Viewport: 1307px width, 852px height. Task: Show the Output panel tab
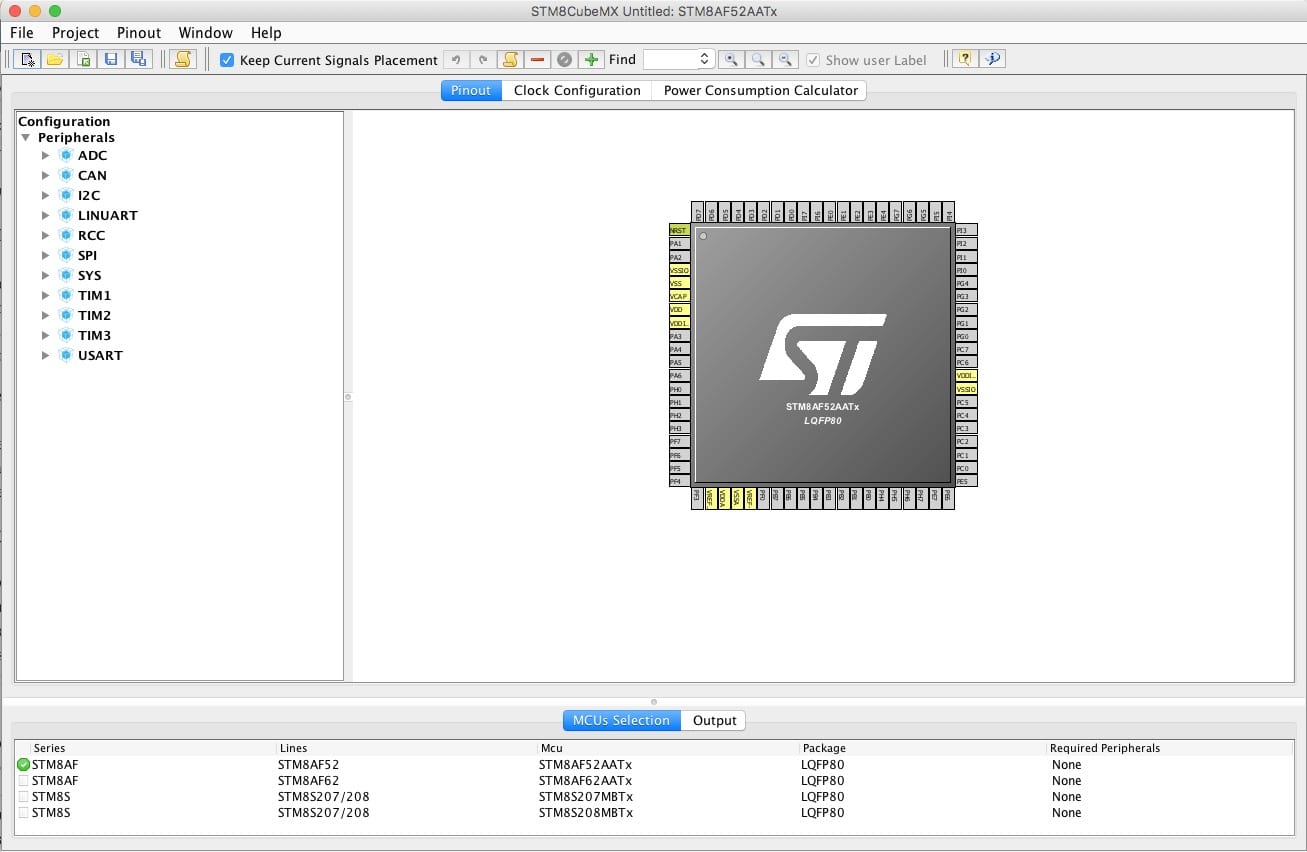714,720
